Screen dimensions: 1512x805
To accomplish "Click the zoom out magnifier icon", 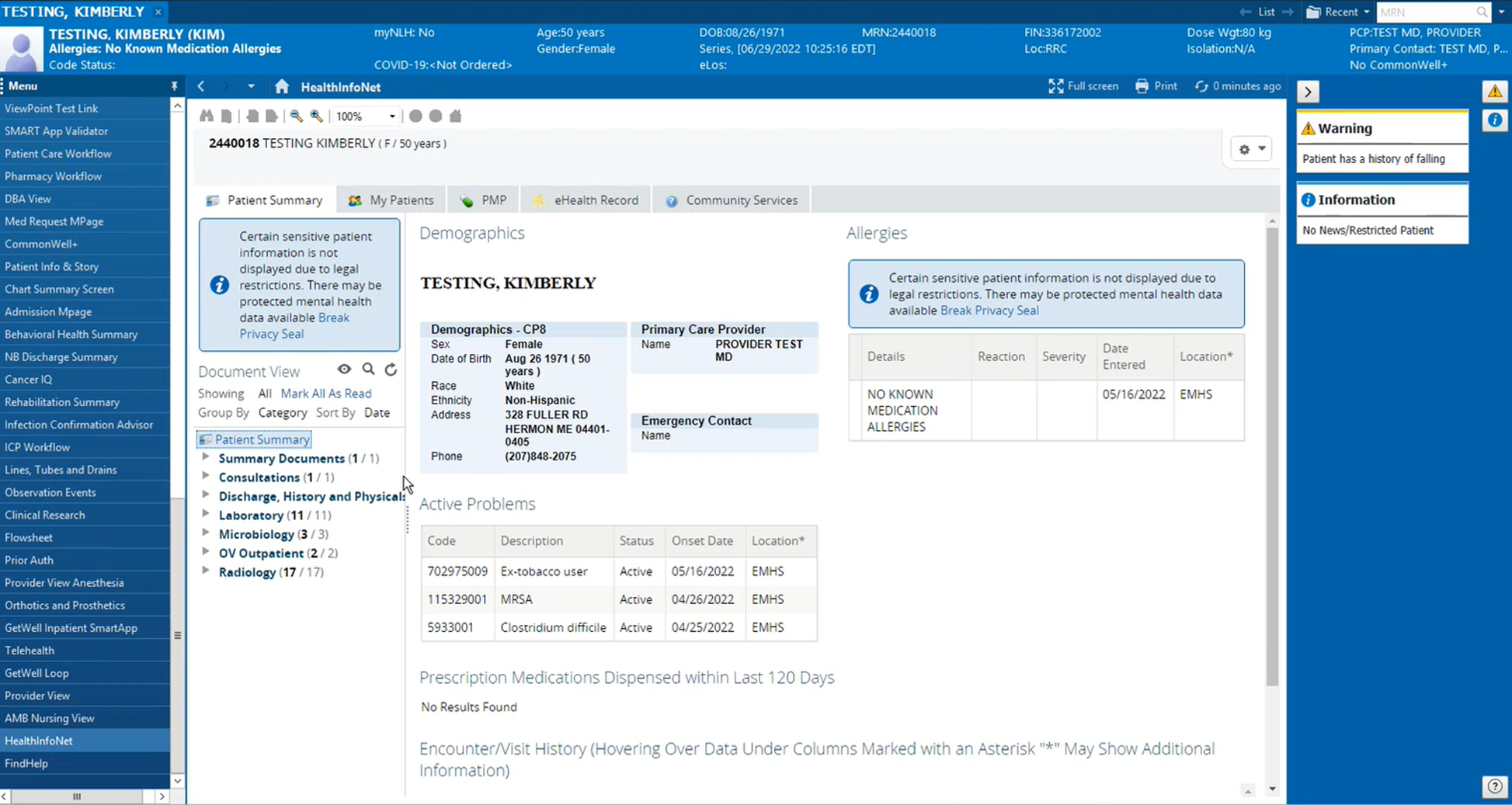I will 296,116.
